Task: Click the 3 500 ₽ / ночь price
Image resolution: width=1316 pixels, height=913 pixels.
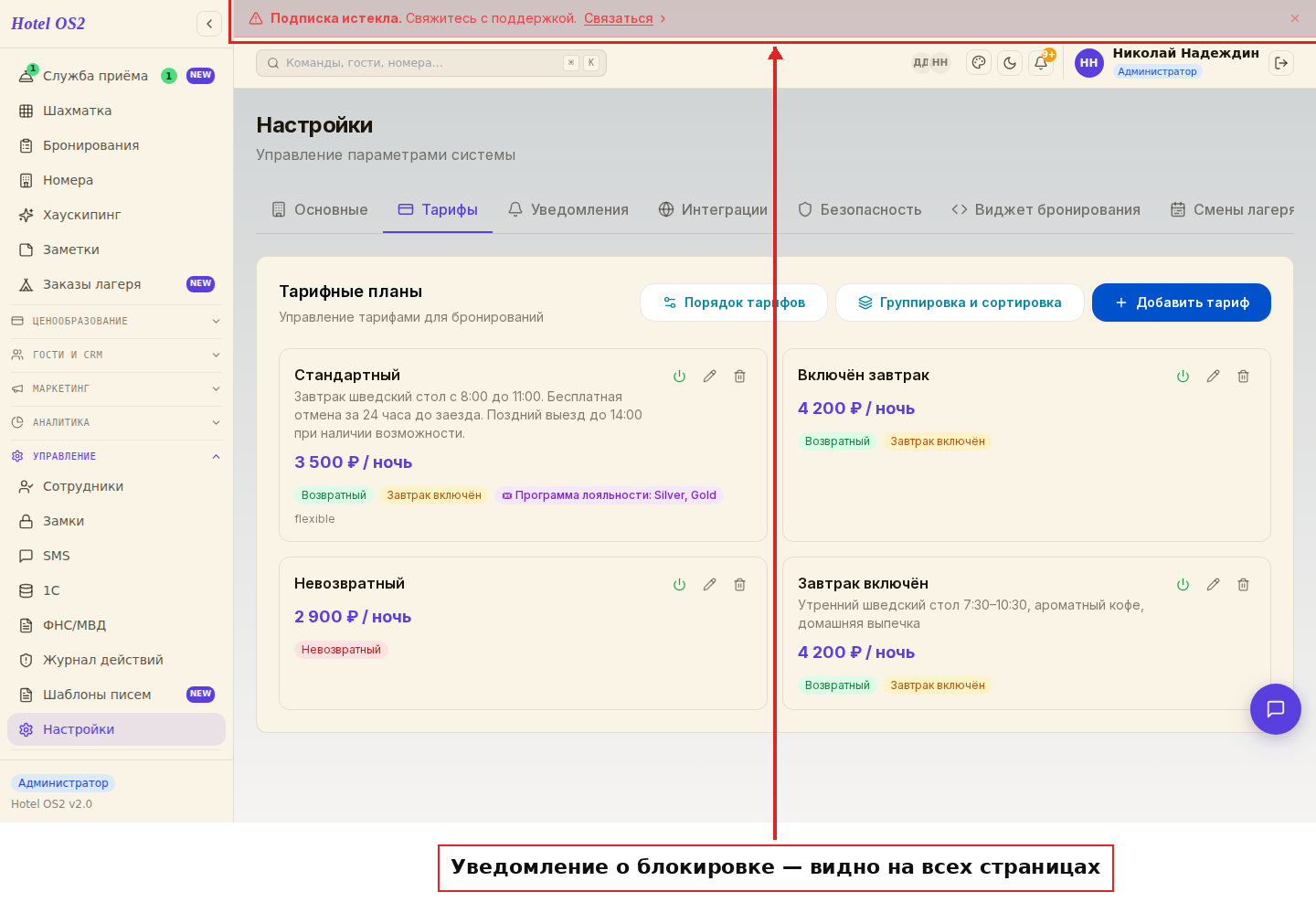Action: click(x=353, y=462)
